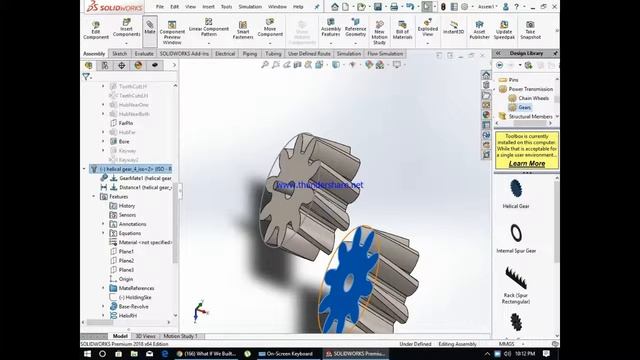Open ConfigurationManager tab icon
This screenshot has height=360, width=640.
point(122,65)
